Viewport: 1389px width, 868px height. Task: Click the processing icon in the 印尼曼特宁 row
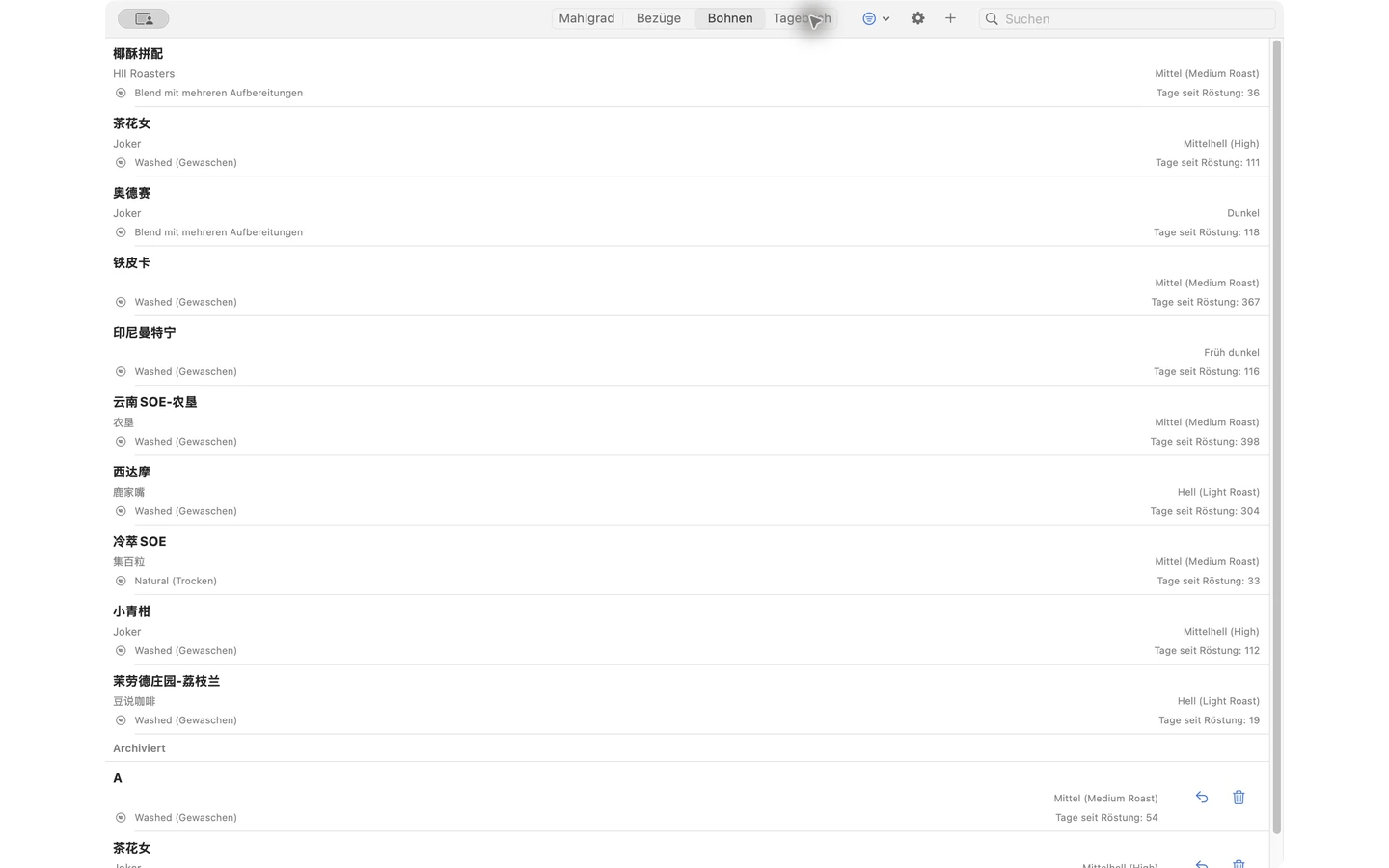[121, 372]
